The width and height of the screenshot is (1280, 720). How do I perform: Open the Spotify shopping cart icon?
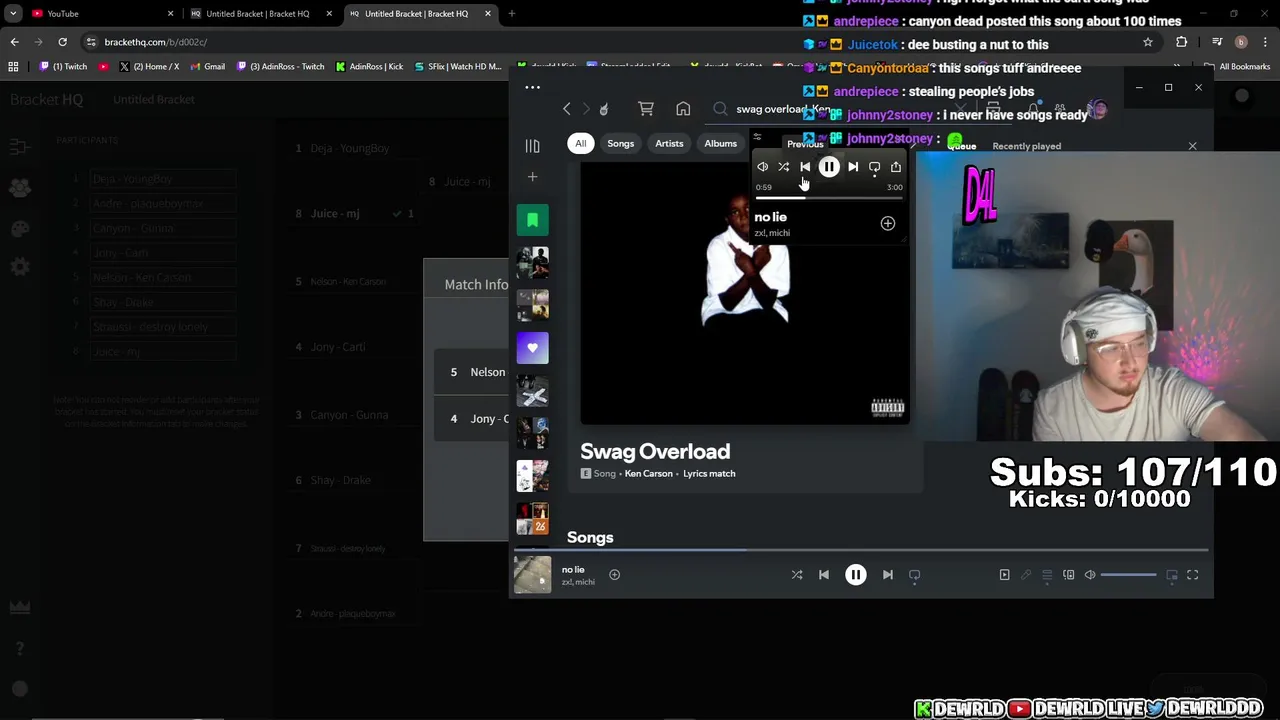646,109
